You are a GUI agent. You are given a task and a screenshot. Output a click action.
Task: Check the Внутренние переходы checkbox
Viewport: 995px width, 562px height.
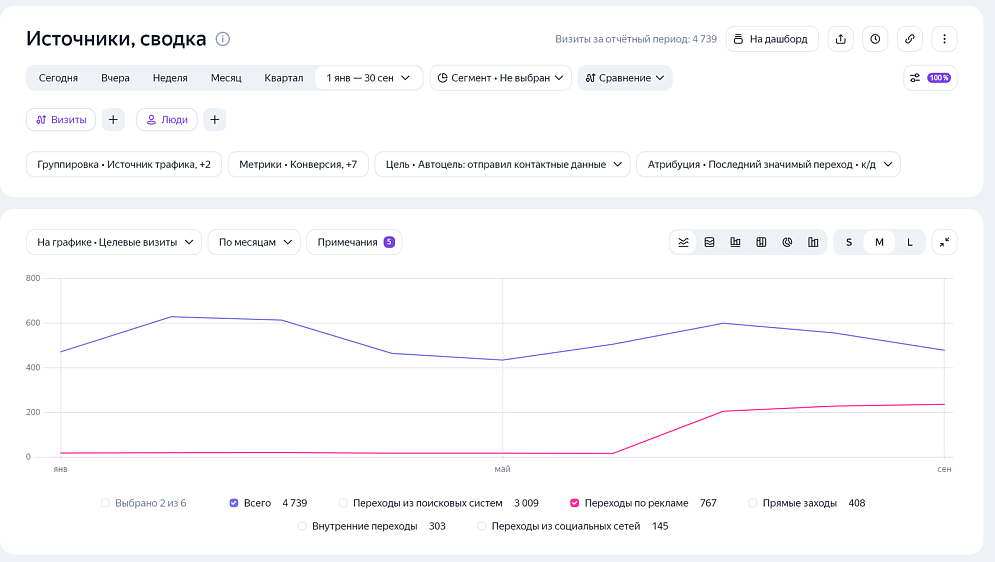coord(302,526)
